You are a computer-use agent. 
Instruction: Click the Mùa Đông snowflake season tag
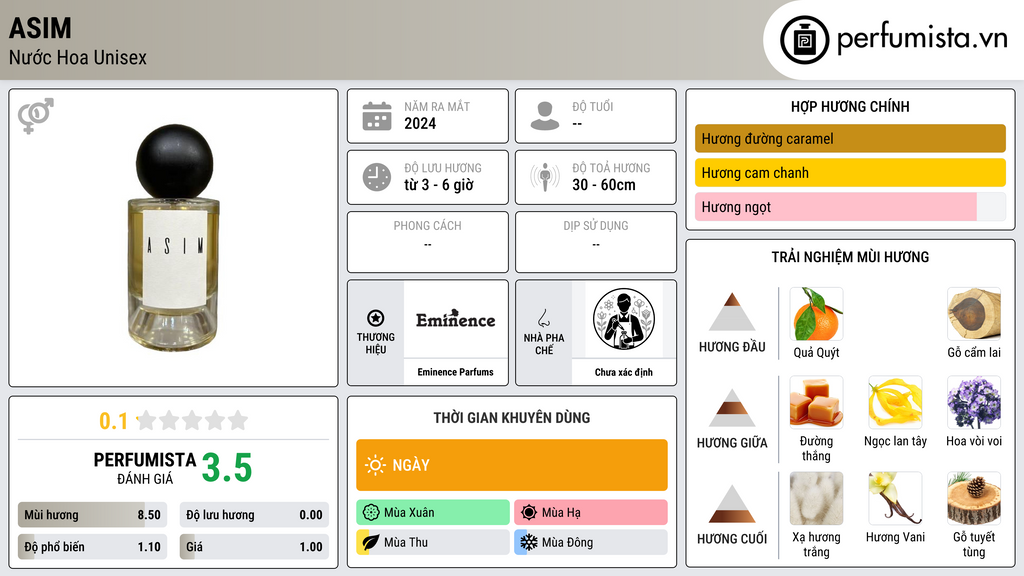(x=591, y=542)
